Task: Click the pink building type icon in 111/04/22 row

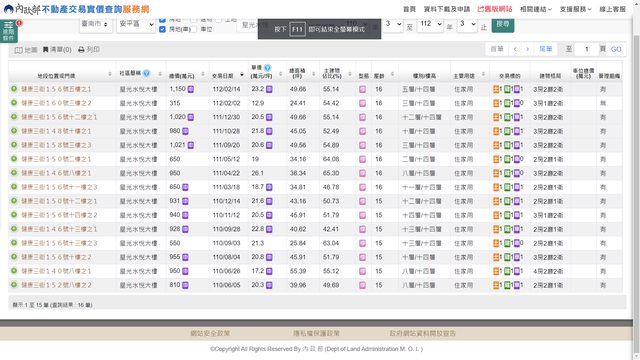Action: tap(362, 173)
